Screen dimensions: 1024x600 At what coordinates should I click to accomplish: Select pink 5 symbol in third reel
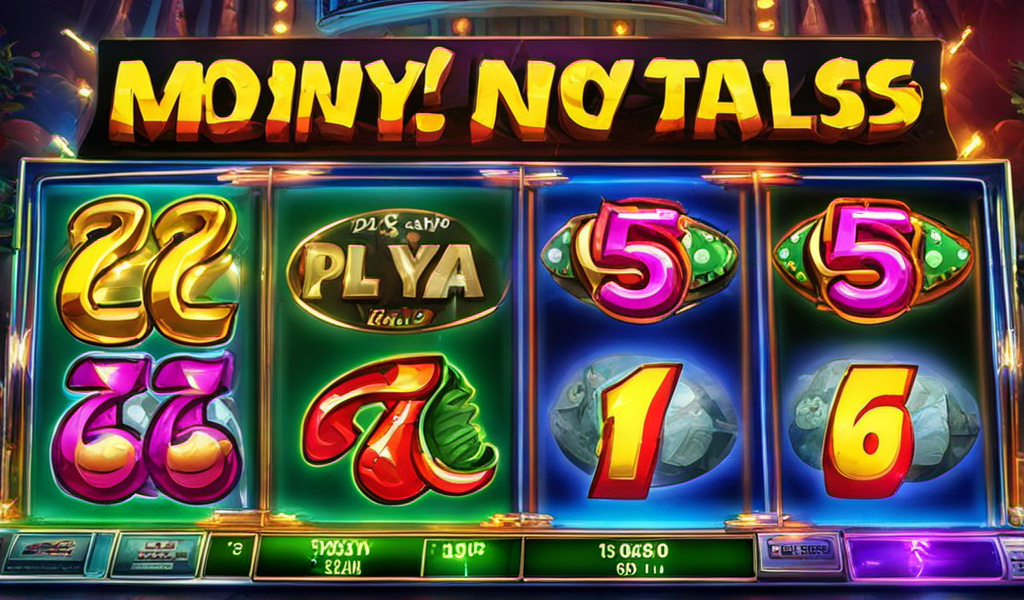[639, 259]
